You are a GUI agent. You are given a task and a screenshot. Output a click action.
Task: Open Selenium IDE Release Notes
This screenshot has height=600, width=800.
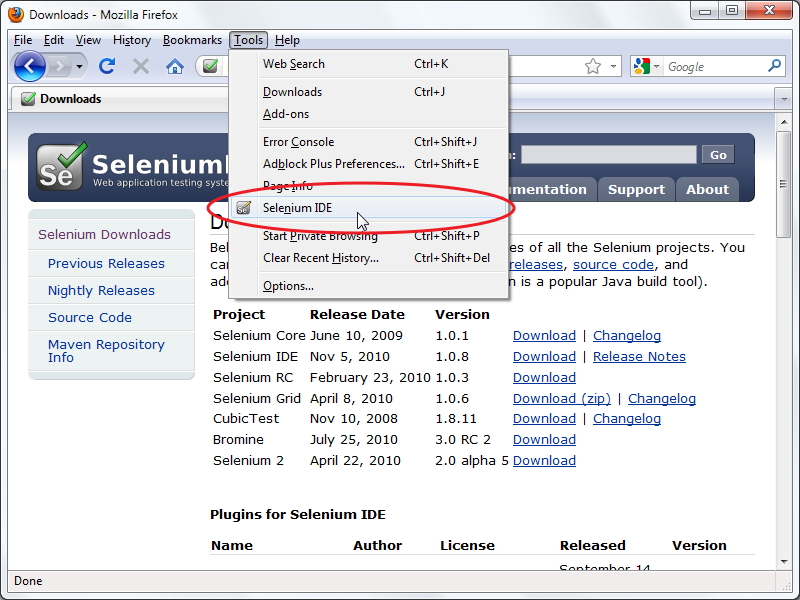pyautogui.click(x=639, y=357)
